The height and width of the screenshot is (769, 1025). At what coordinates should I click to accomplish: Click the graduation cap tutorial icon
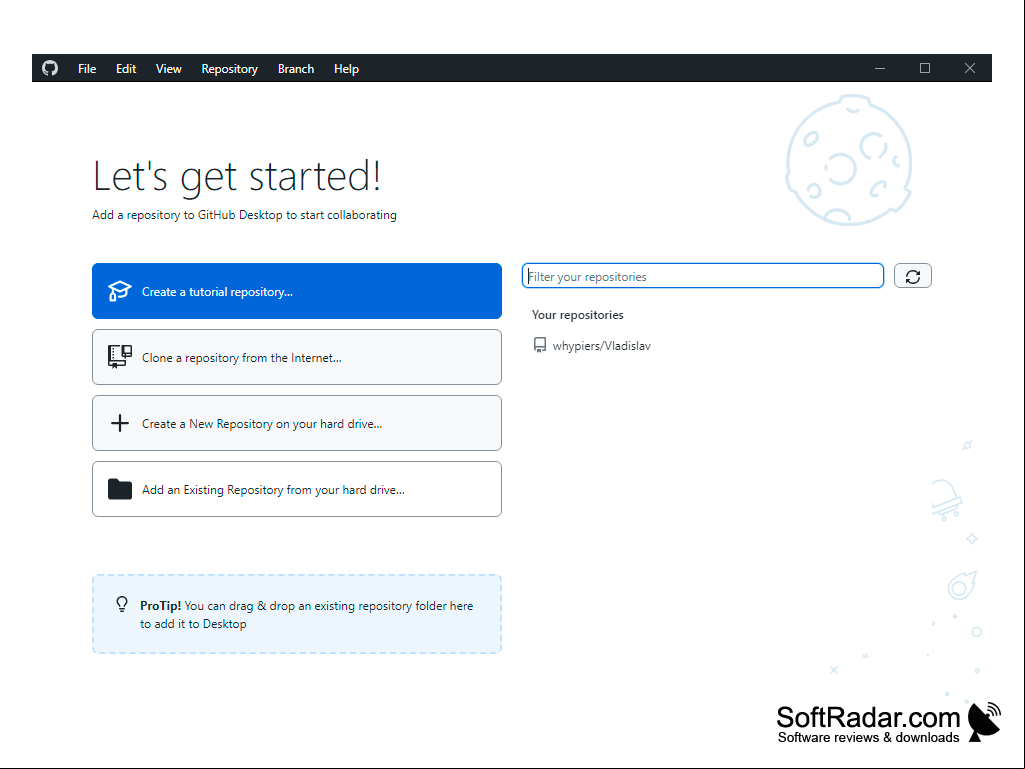pos(120,291)
